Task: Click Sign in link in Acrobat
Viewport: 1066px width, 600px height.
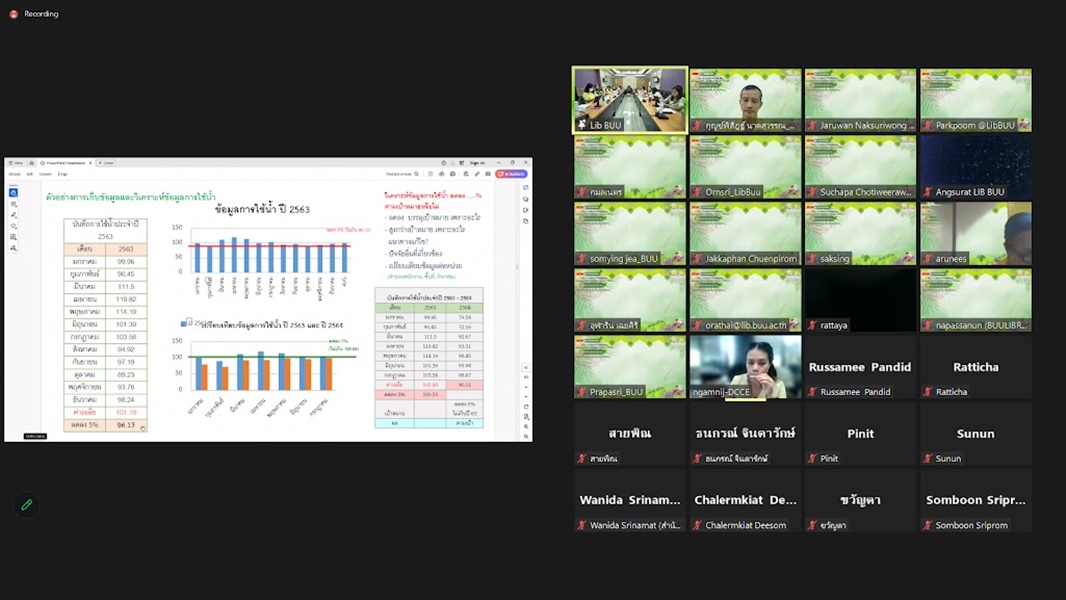Action: [x=477, y=163]
